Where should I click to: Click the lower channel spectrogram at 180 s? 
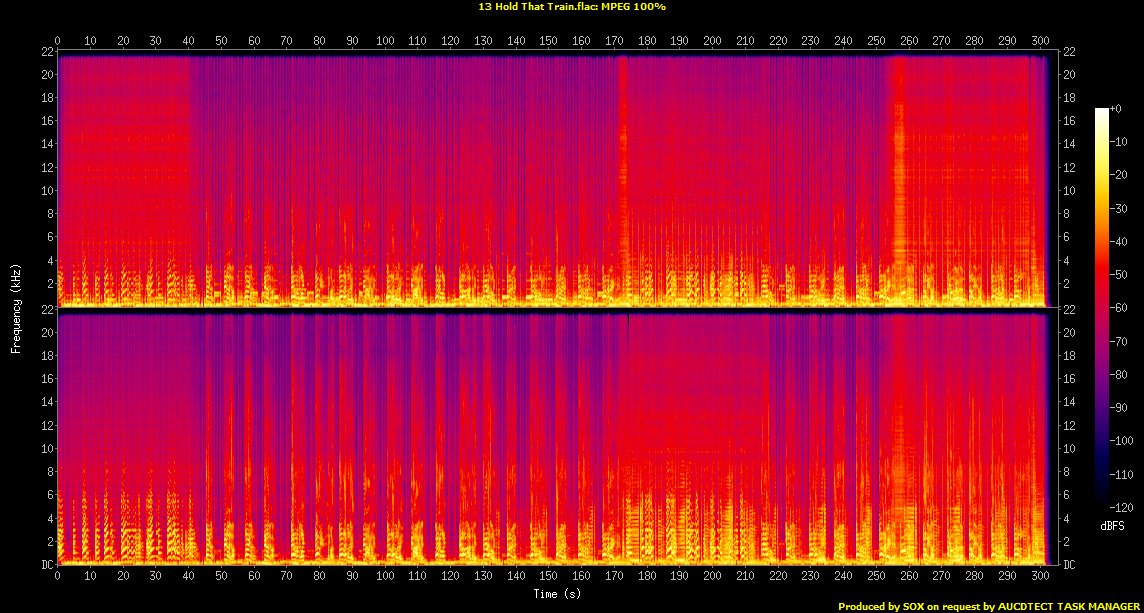[x=646, y=440]
